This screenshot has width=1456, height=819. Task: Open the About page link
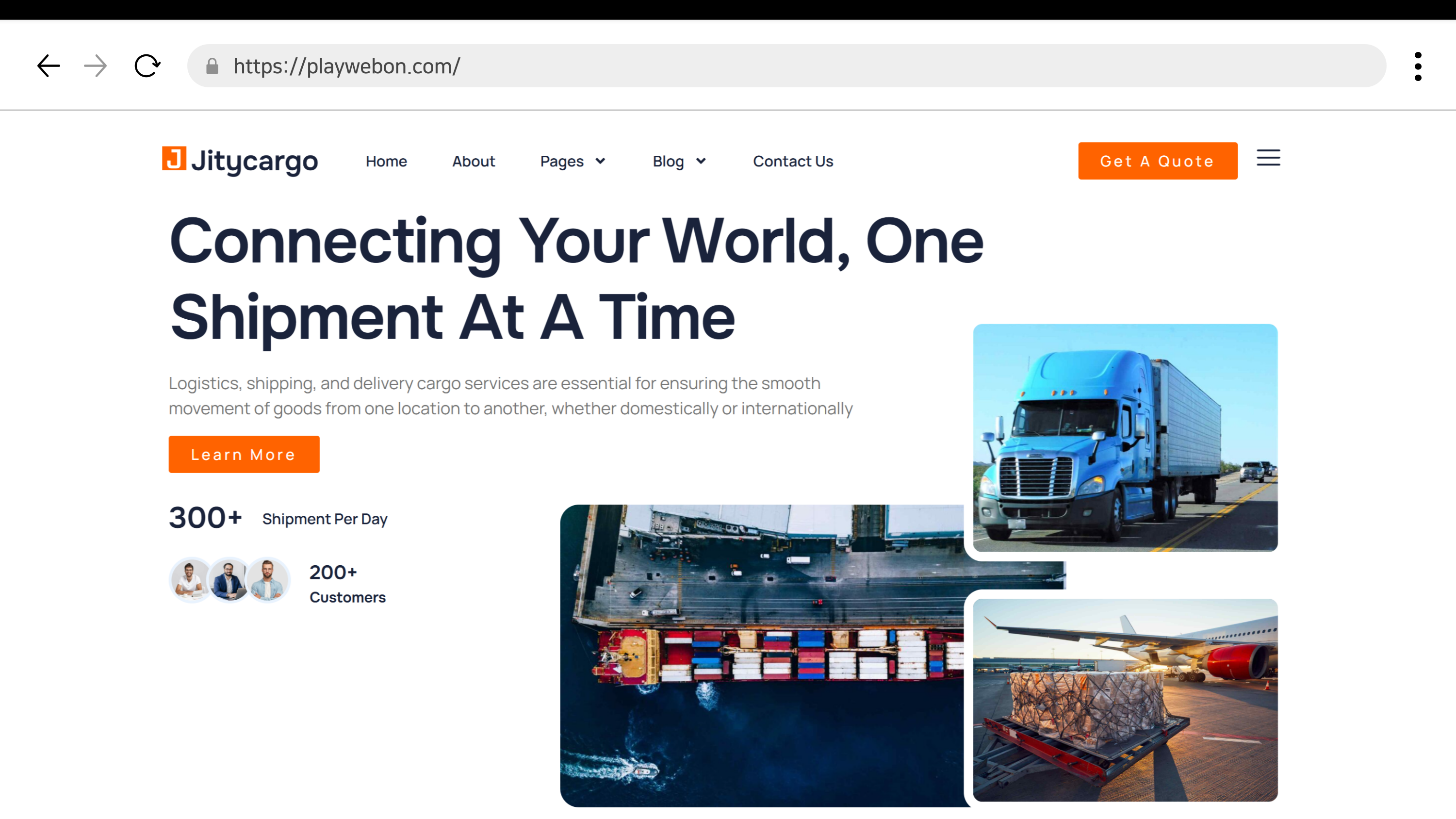click(473, 161)
